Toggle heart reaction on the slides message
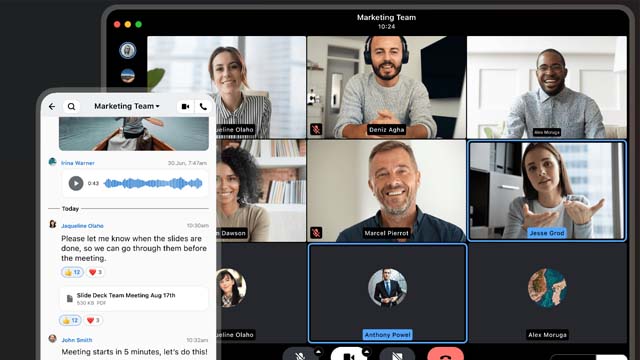640x360 pixels. (x=95, y=272)
